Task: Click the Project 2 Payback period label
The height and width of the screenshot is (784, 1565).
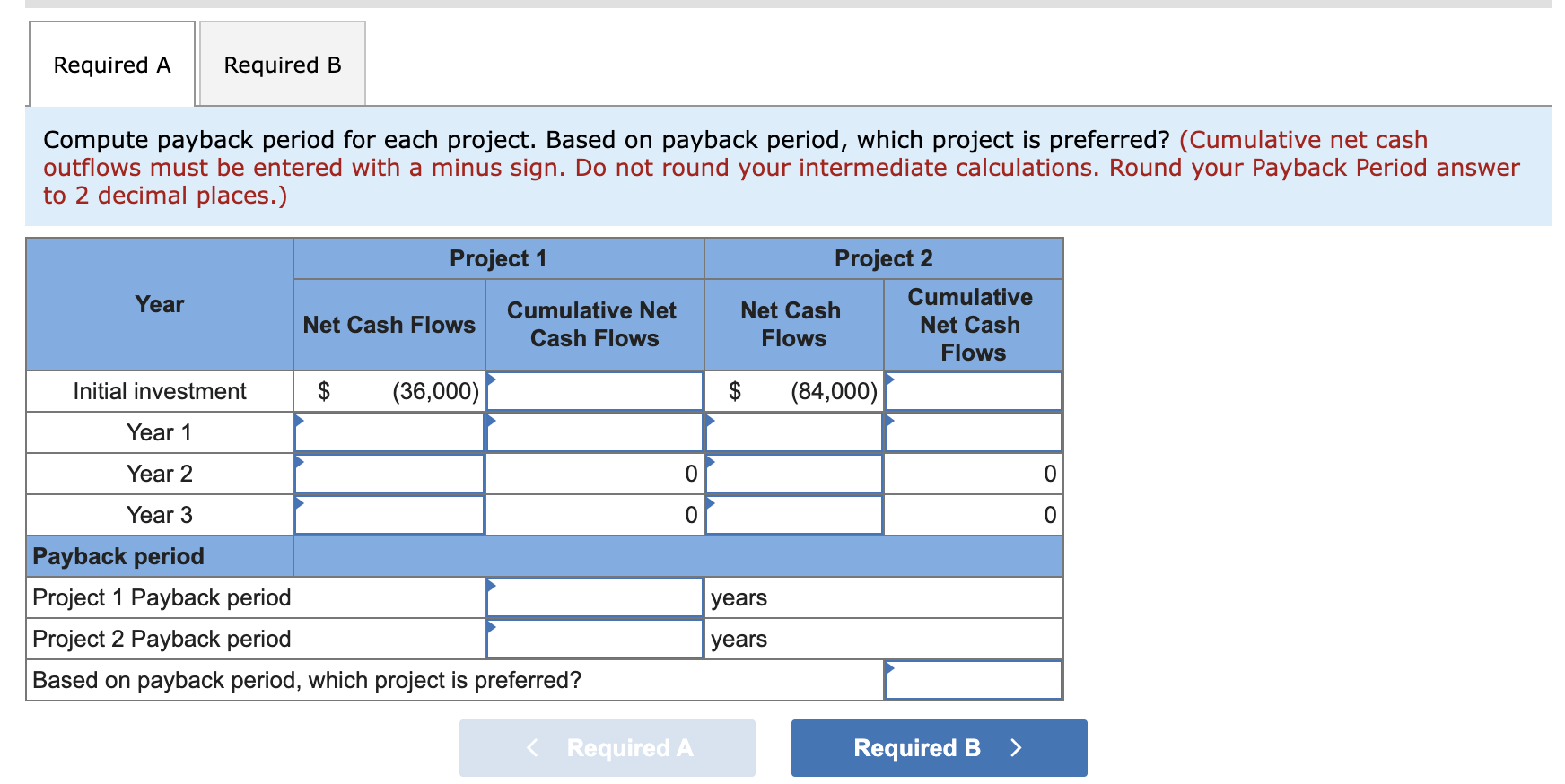Action: coord(162,639)
